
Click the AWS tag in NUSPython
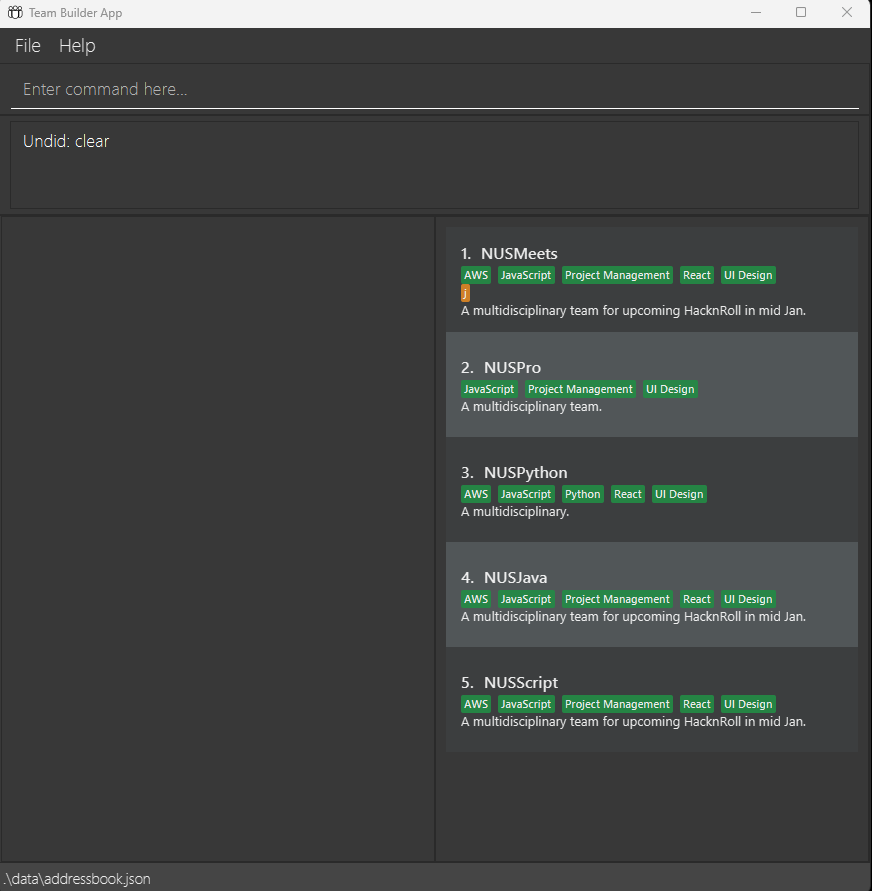pos(476,494)
